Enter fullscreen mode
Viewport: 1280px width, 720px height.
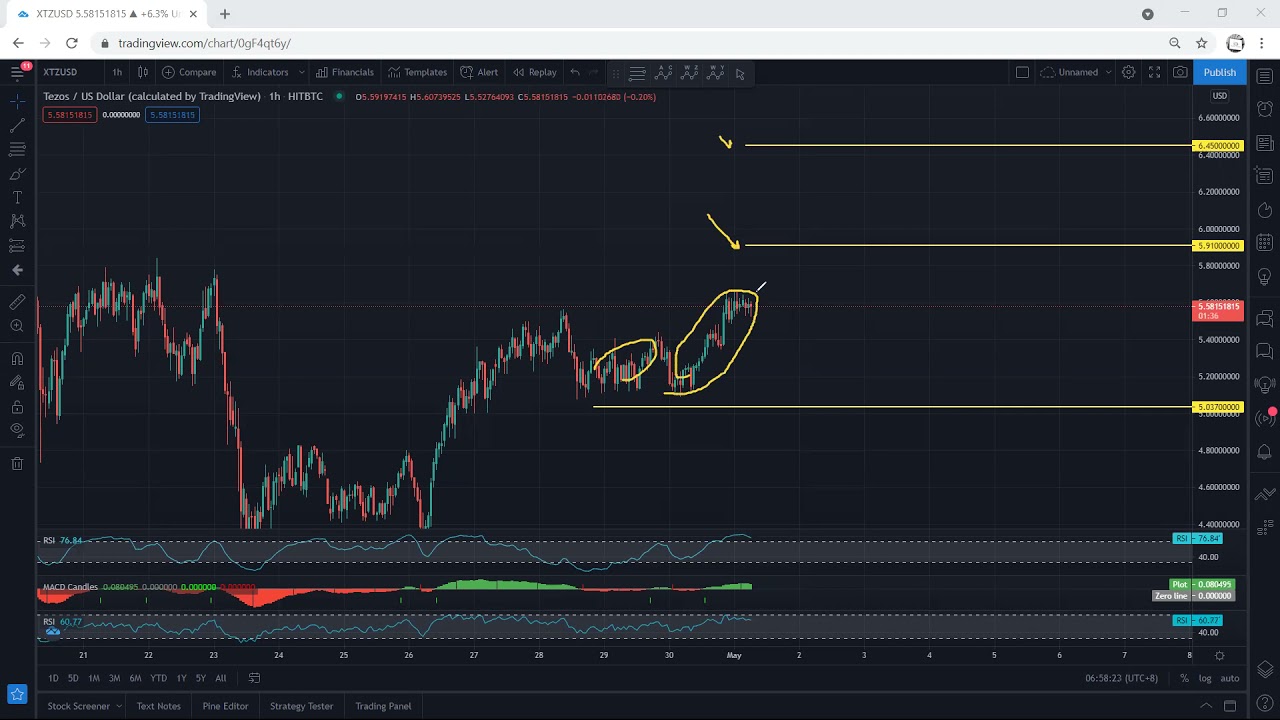coord(1154,72)
